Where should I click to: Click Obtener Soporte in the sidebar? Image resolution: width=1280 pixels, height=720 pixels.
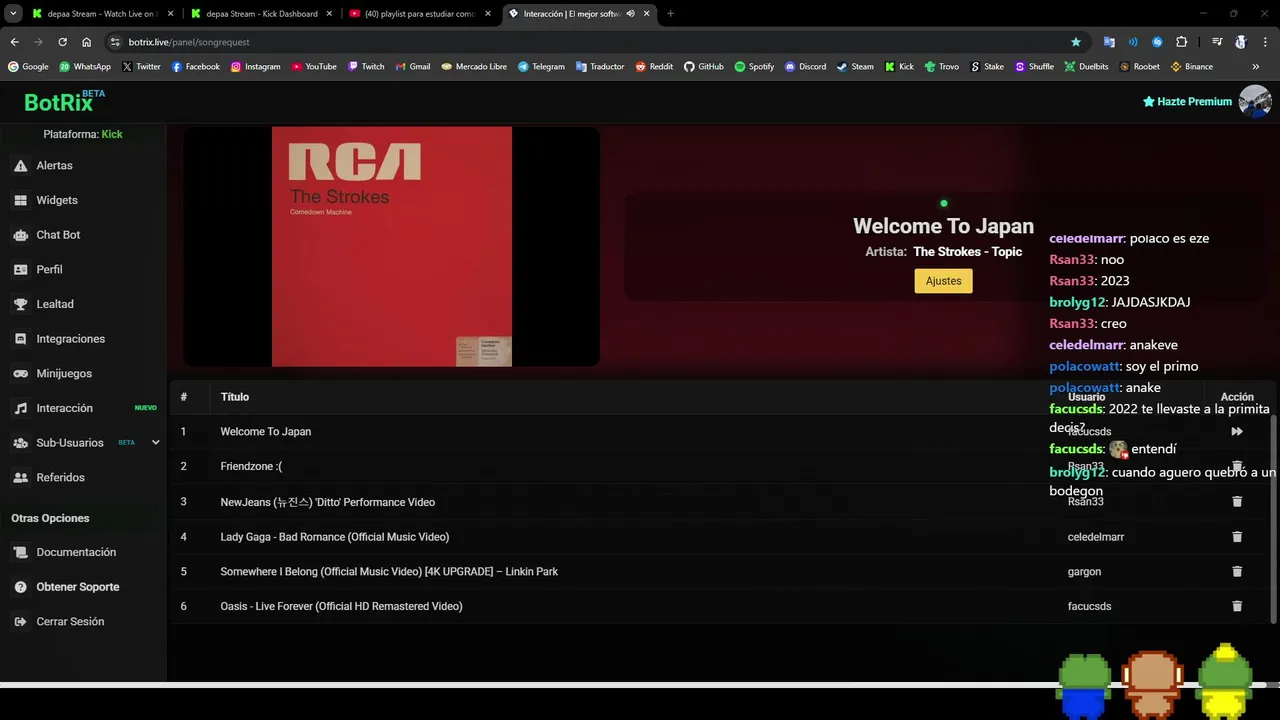[x=77, y=587]
